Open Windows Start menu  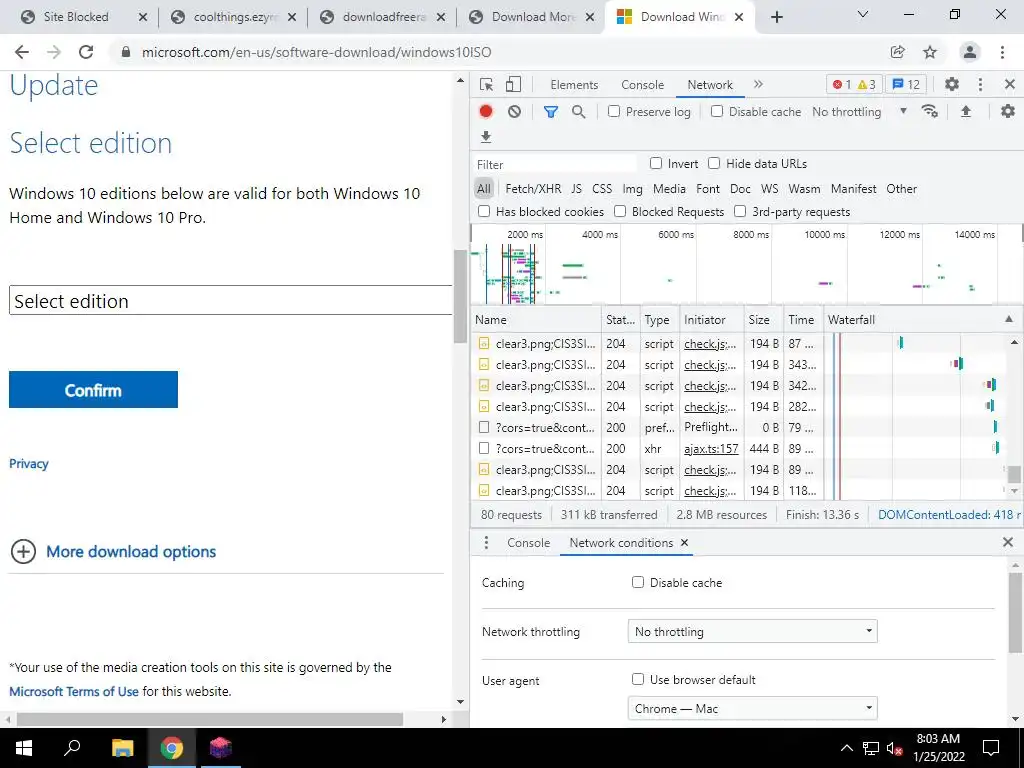click(23, 748)
